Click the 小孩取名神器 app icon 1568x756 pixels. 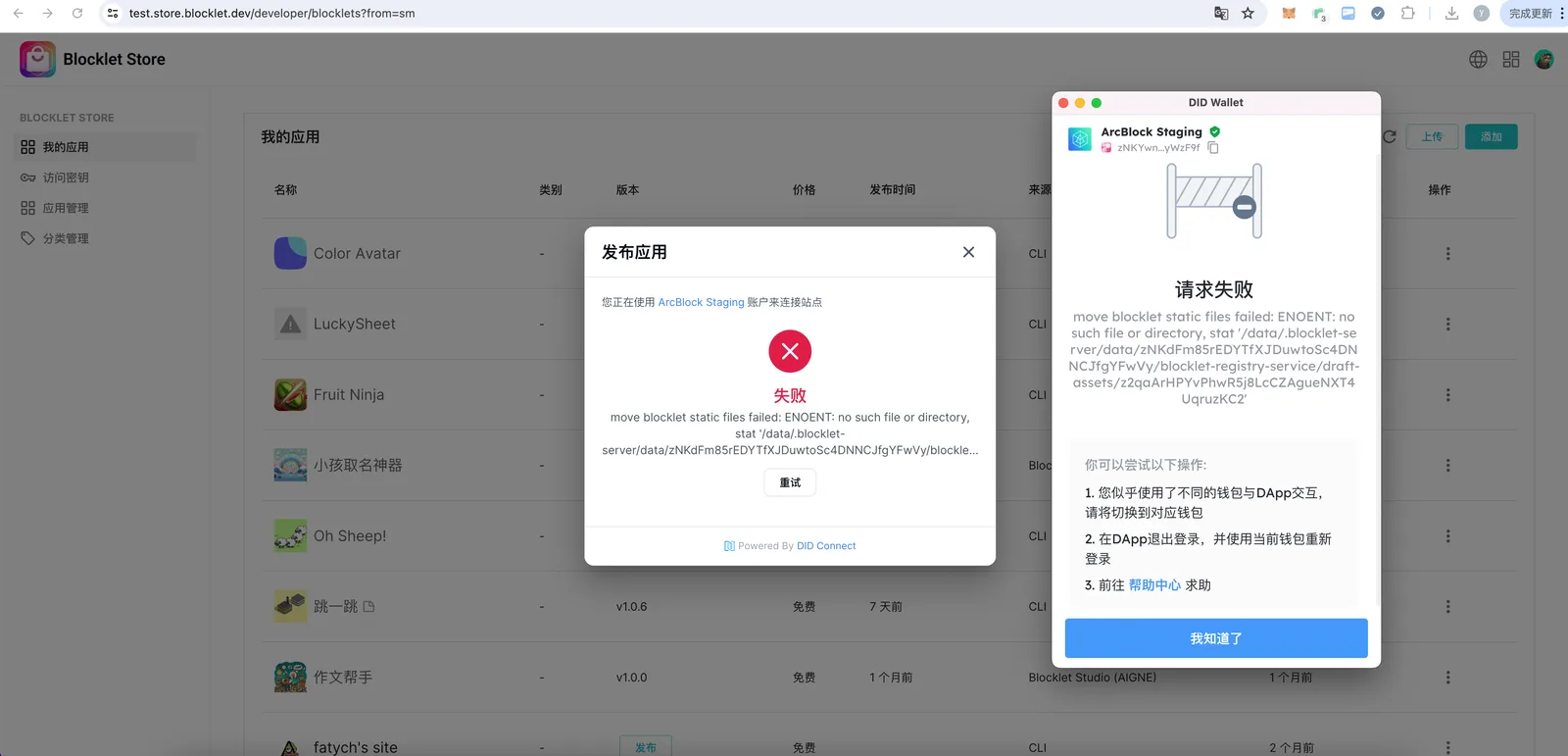290,465
